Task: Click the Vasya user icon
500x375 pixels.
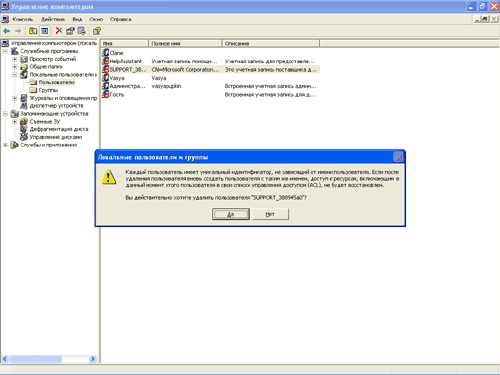Action: click(106, 78)
